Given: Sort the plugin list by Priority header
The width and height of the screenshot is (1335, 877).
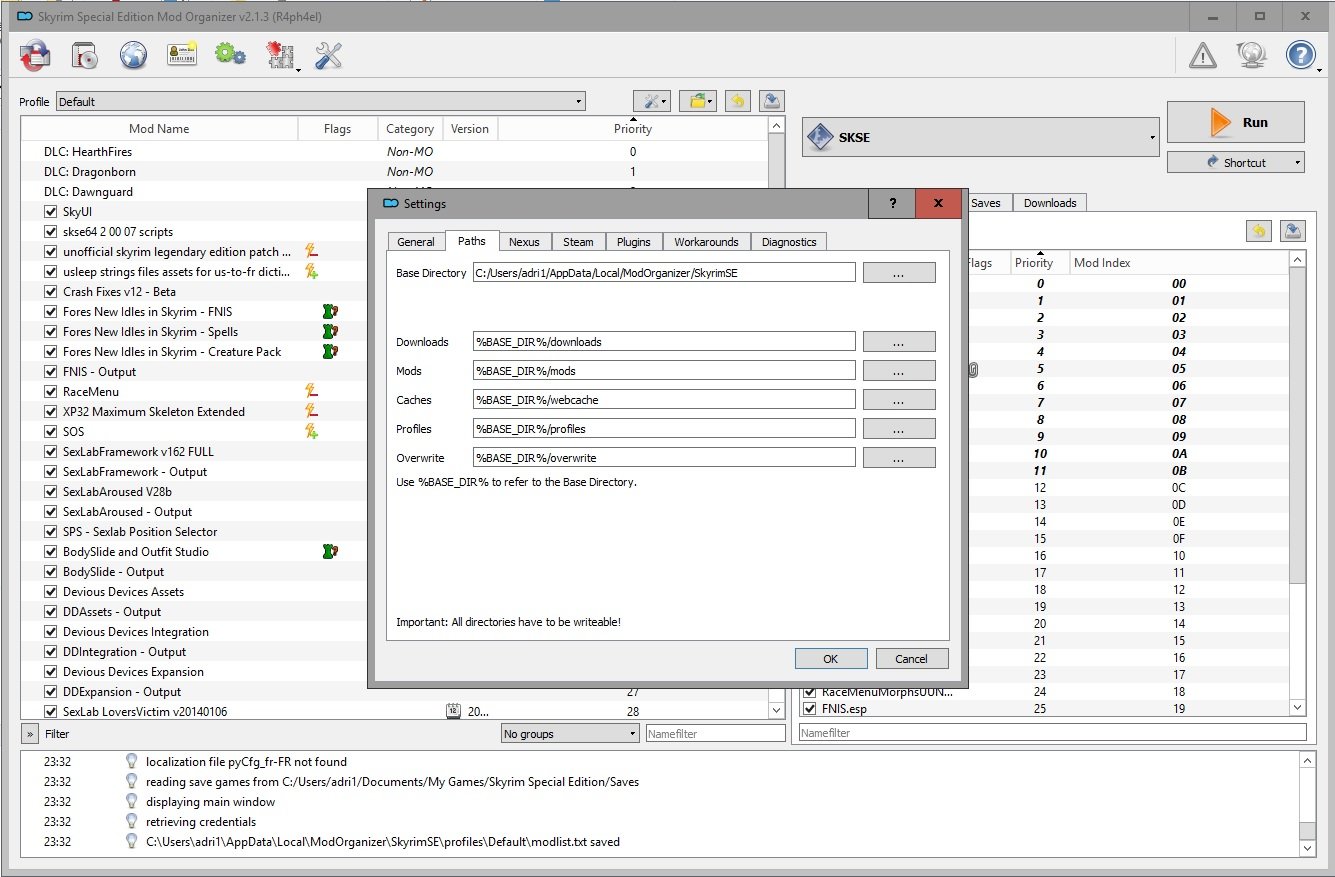Looking at the screenshot, I should coord(1040,262).
